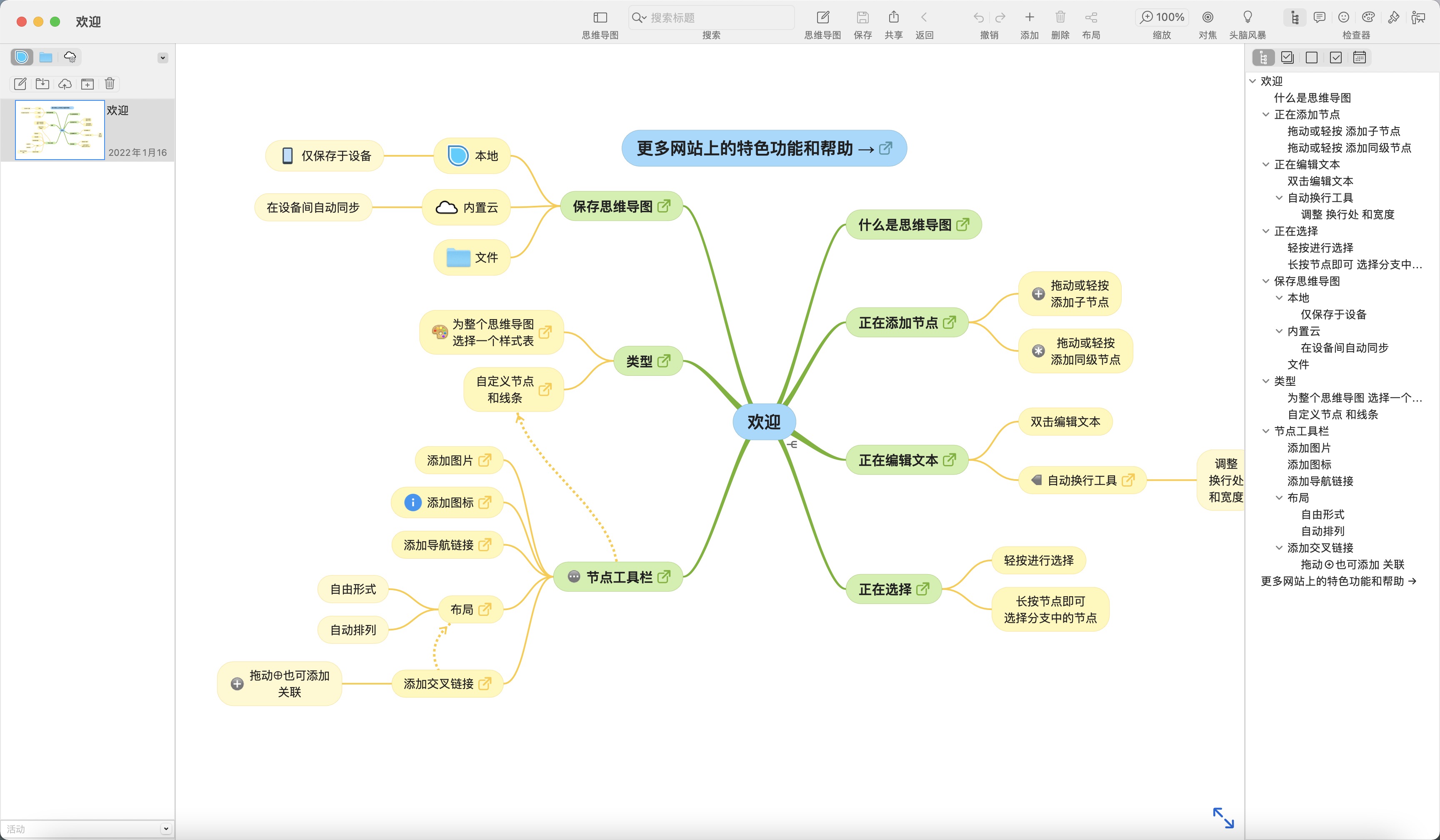Click the 搜索标题 search field
Viewport: 1440px width, 840px height.
click(711, 18)
